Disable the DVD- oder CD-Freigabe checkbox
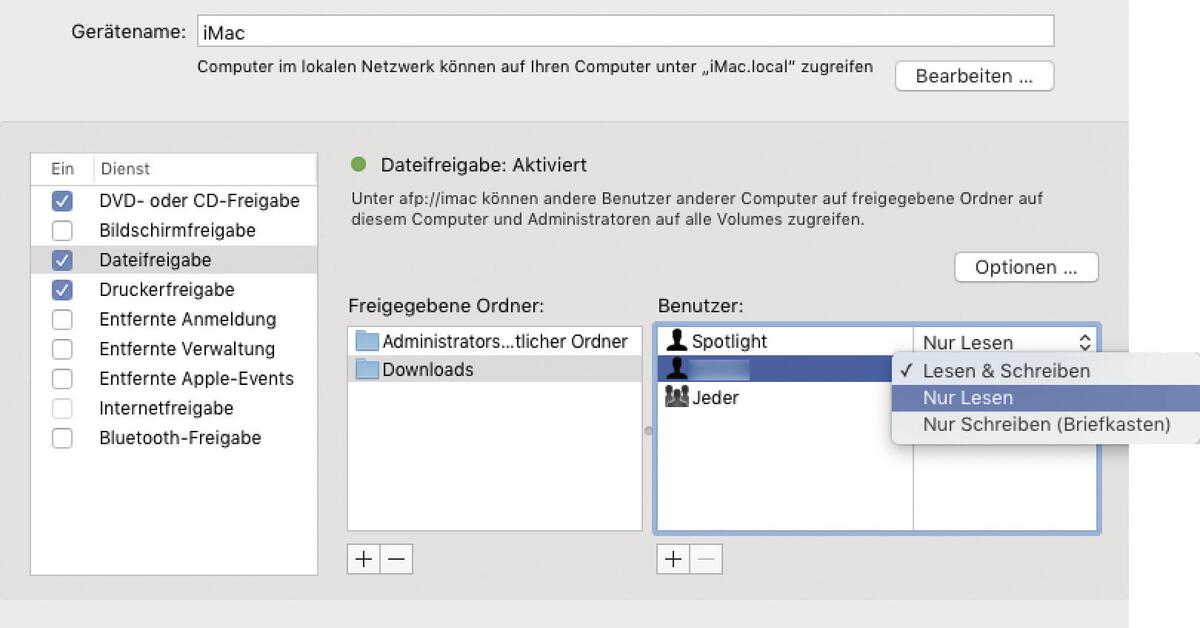 (62, 201)
